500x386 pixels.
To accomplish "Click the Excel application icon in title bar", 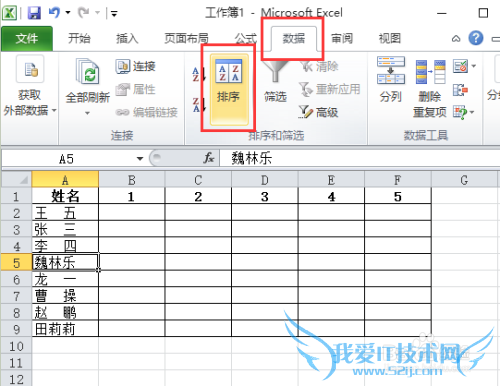I will click(10, 13).
